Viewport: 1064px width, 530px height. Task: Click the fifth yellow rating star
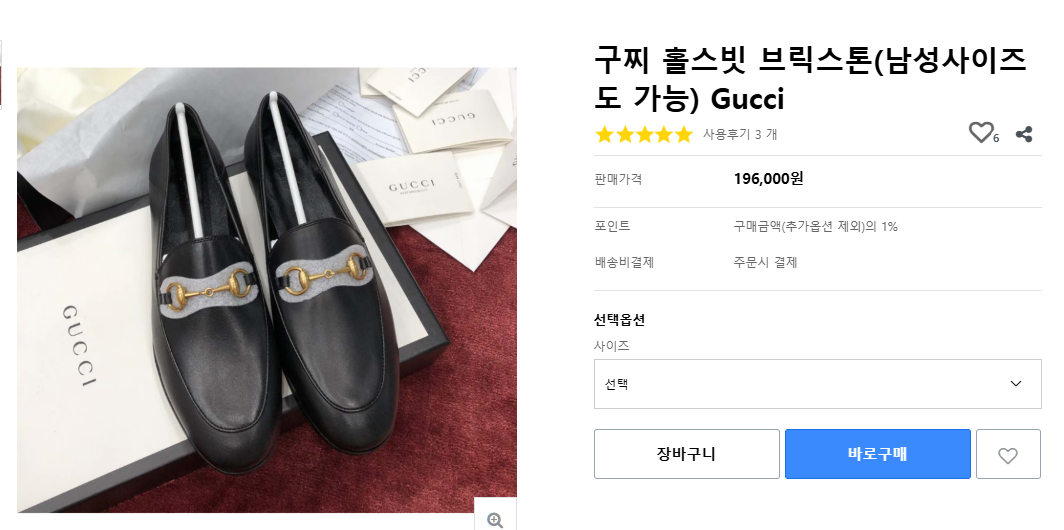(x=683, y=134)
